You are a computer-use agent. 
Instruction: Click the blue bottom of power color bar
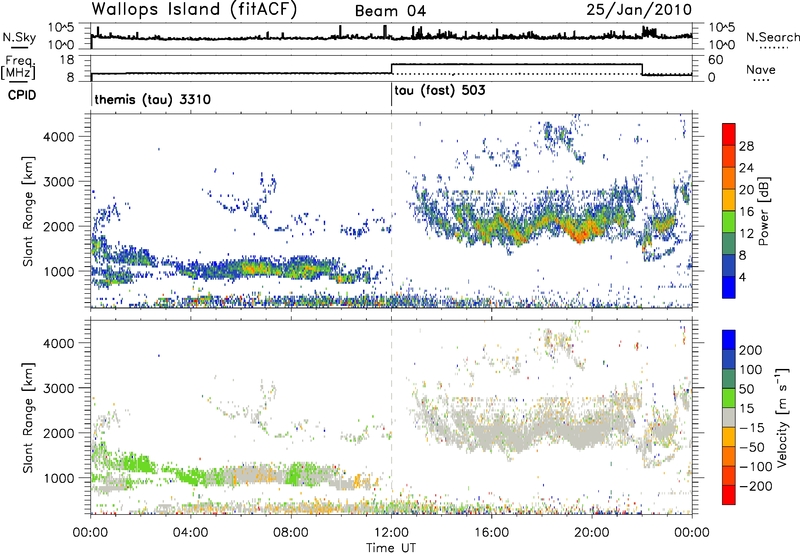point(729,287)
